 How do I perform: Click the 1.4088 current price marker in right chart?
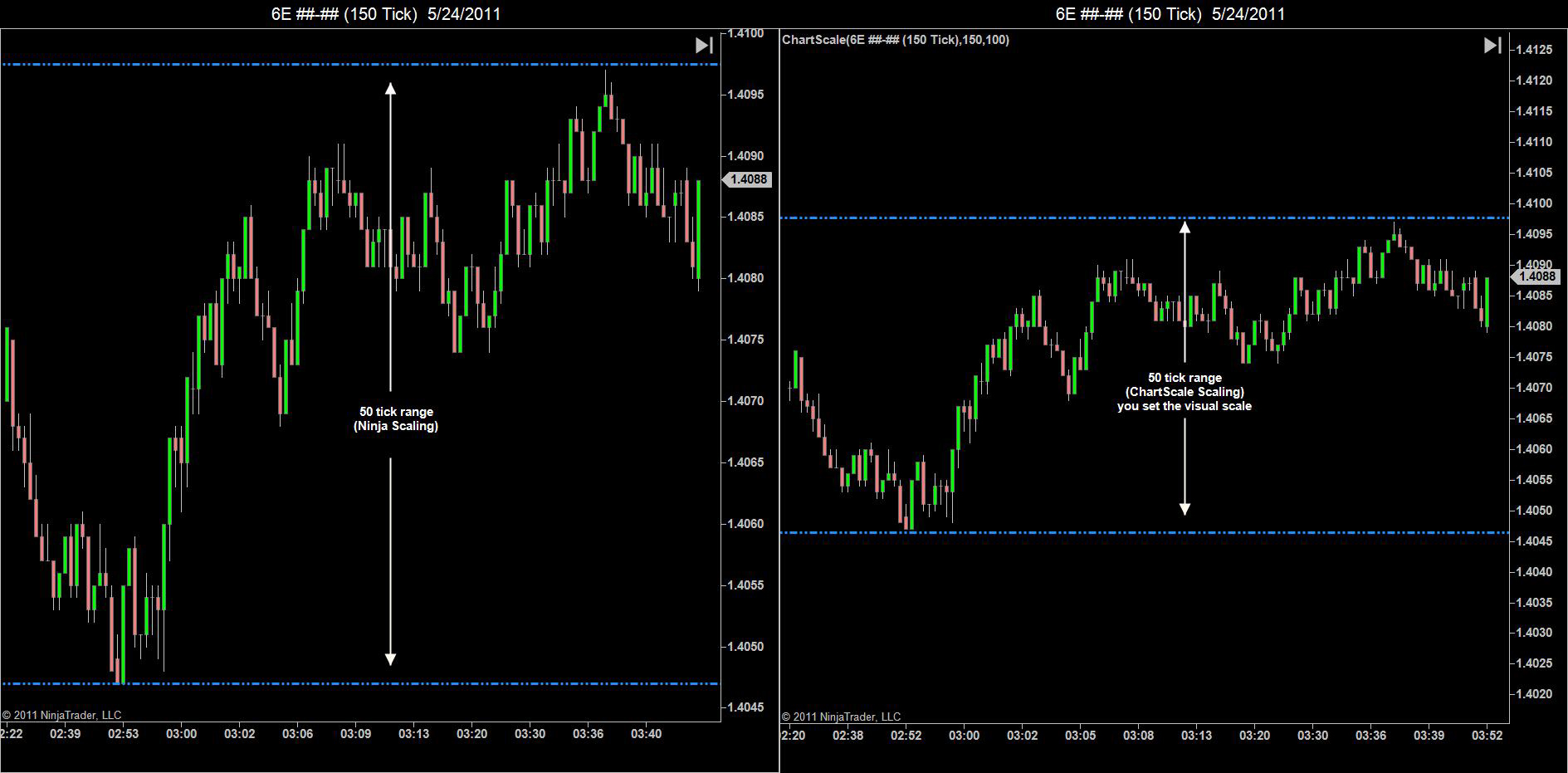tap(1537, 276)
